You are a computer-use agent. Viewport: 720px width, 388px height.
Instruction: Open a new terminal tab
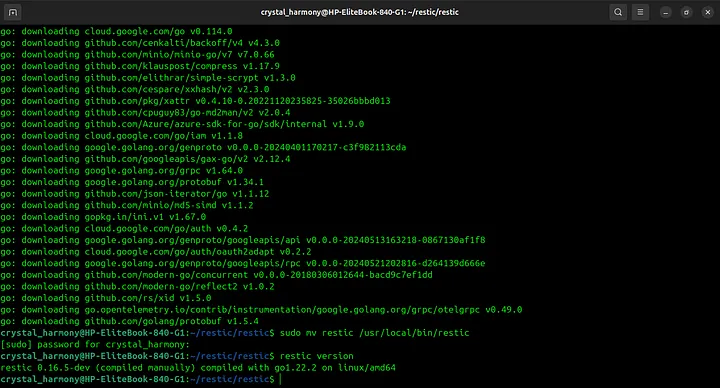click(x=13, y=12)
